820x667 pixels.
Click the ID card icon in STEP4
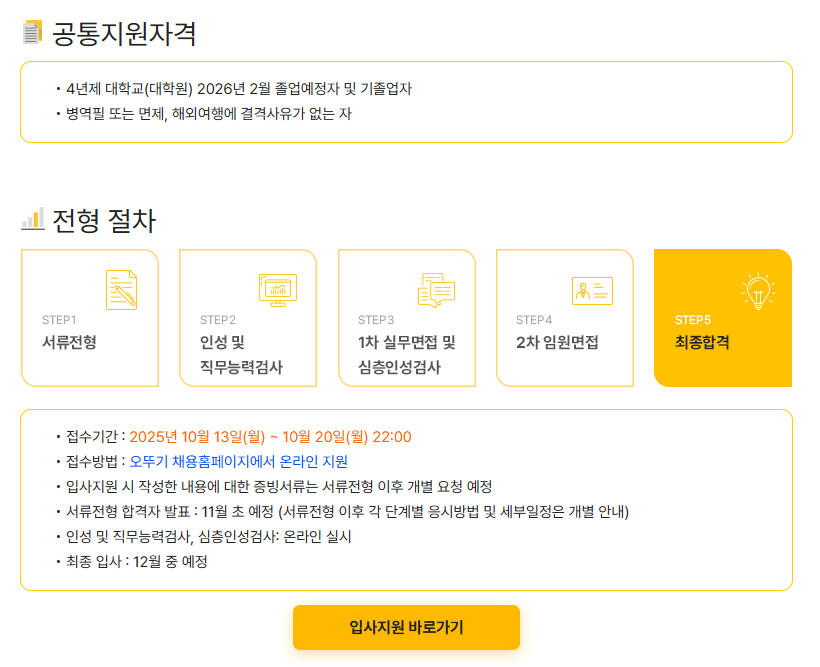click(x=593, y=291)
